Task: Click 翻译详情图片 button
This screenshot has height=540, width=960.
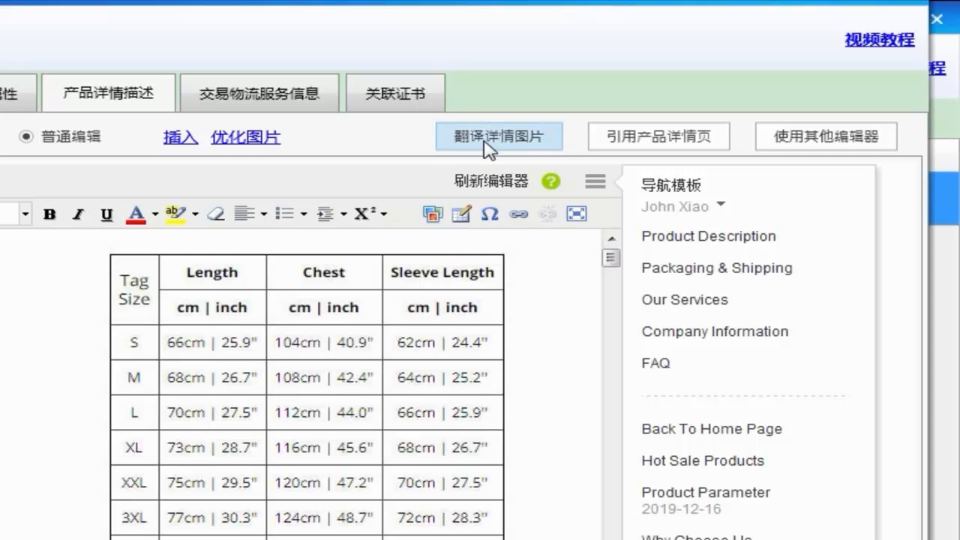Action: (x=499, y=136)
